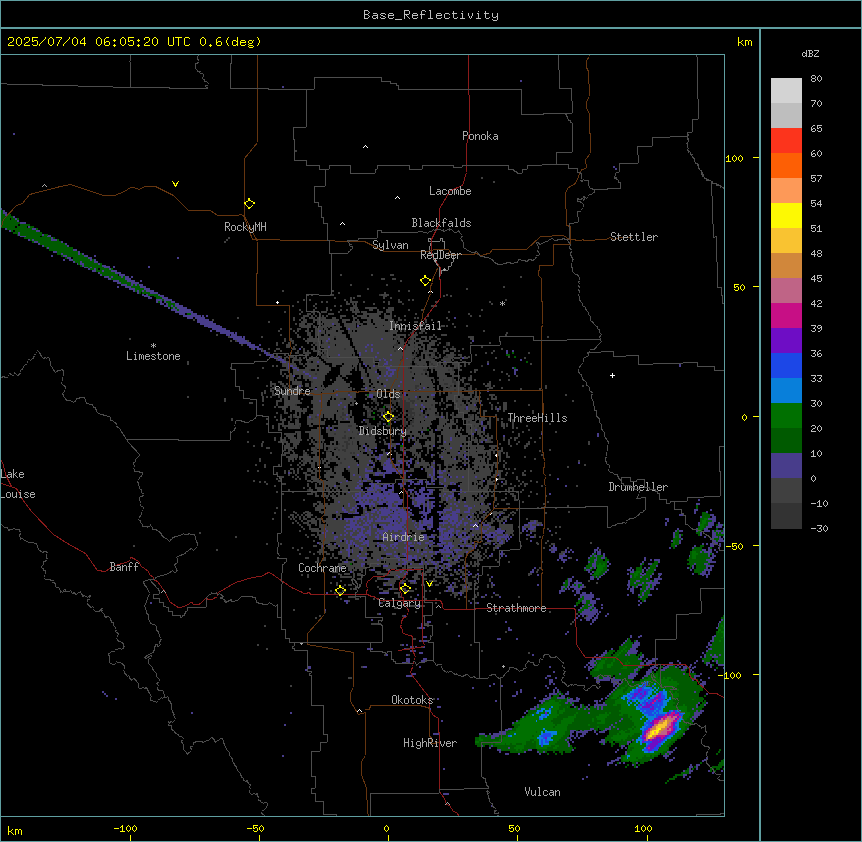Click the Cochrane city label
Viewport: 862px width, 842px height.
[x=322, y=568]
